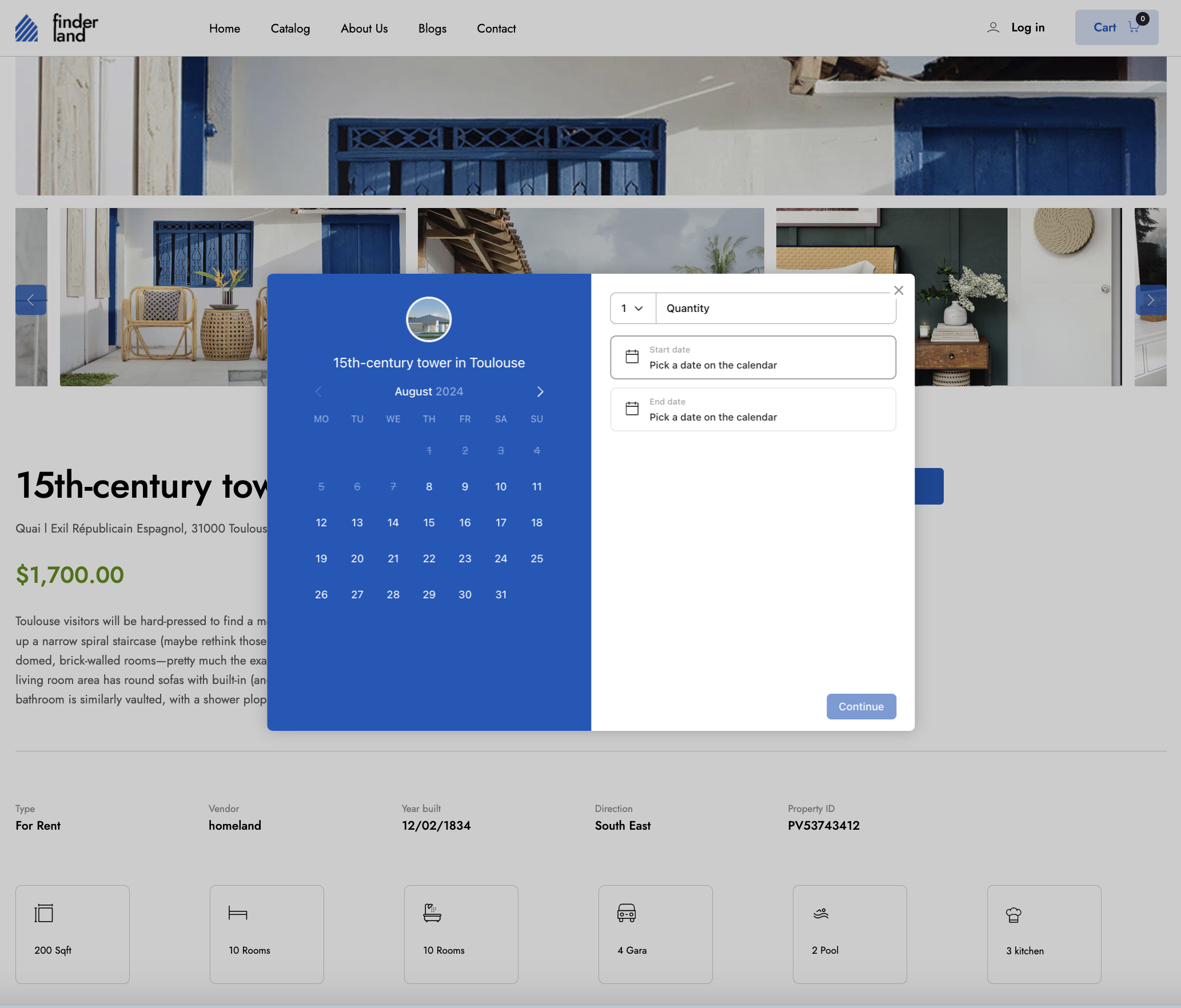
Task: Click the Home navigation tab
Action: pos(225,28)
